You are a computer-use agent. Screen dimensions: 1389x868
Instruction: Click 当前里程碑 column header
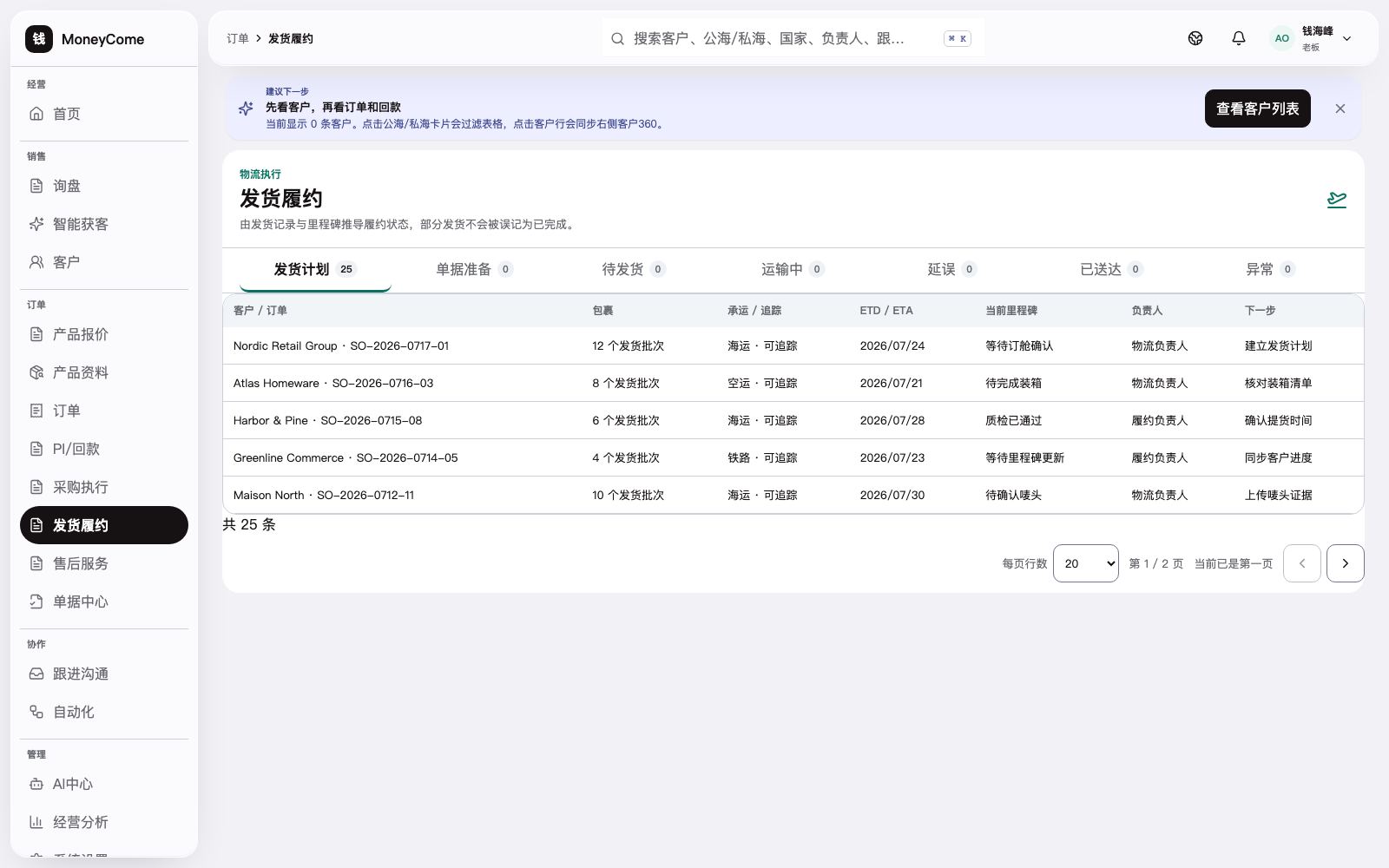click(1011, 310)
